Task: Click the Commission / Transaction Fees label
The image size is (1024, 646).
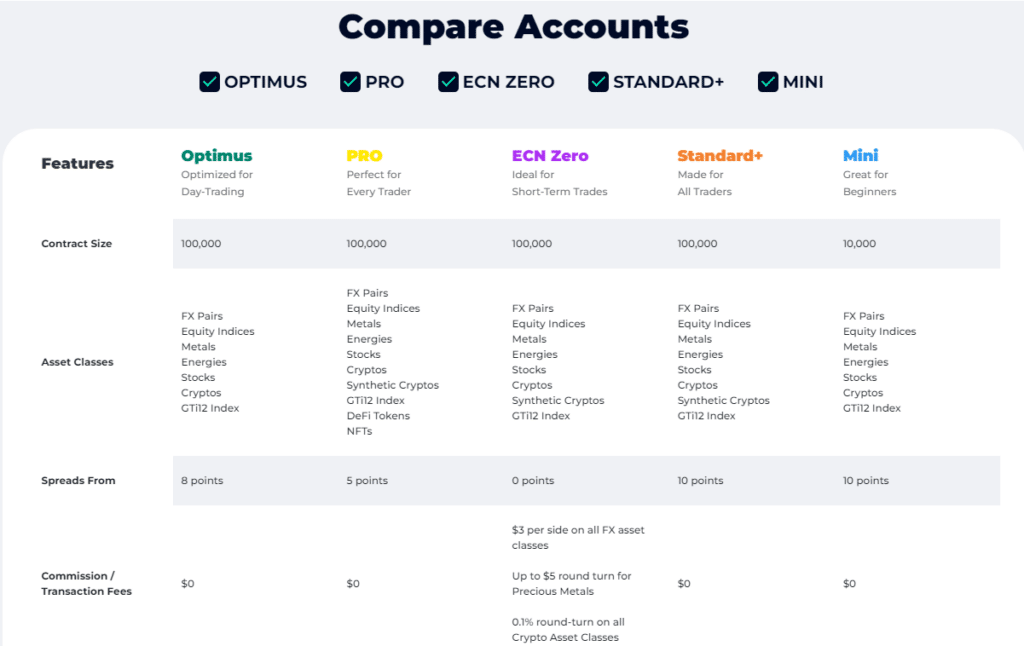Action: click(86, 583)
